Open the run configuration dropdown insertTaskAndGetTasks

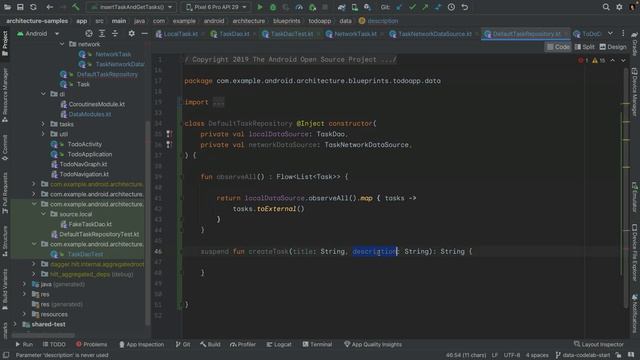click(x=132, y=7)
